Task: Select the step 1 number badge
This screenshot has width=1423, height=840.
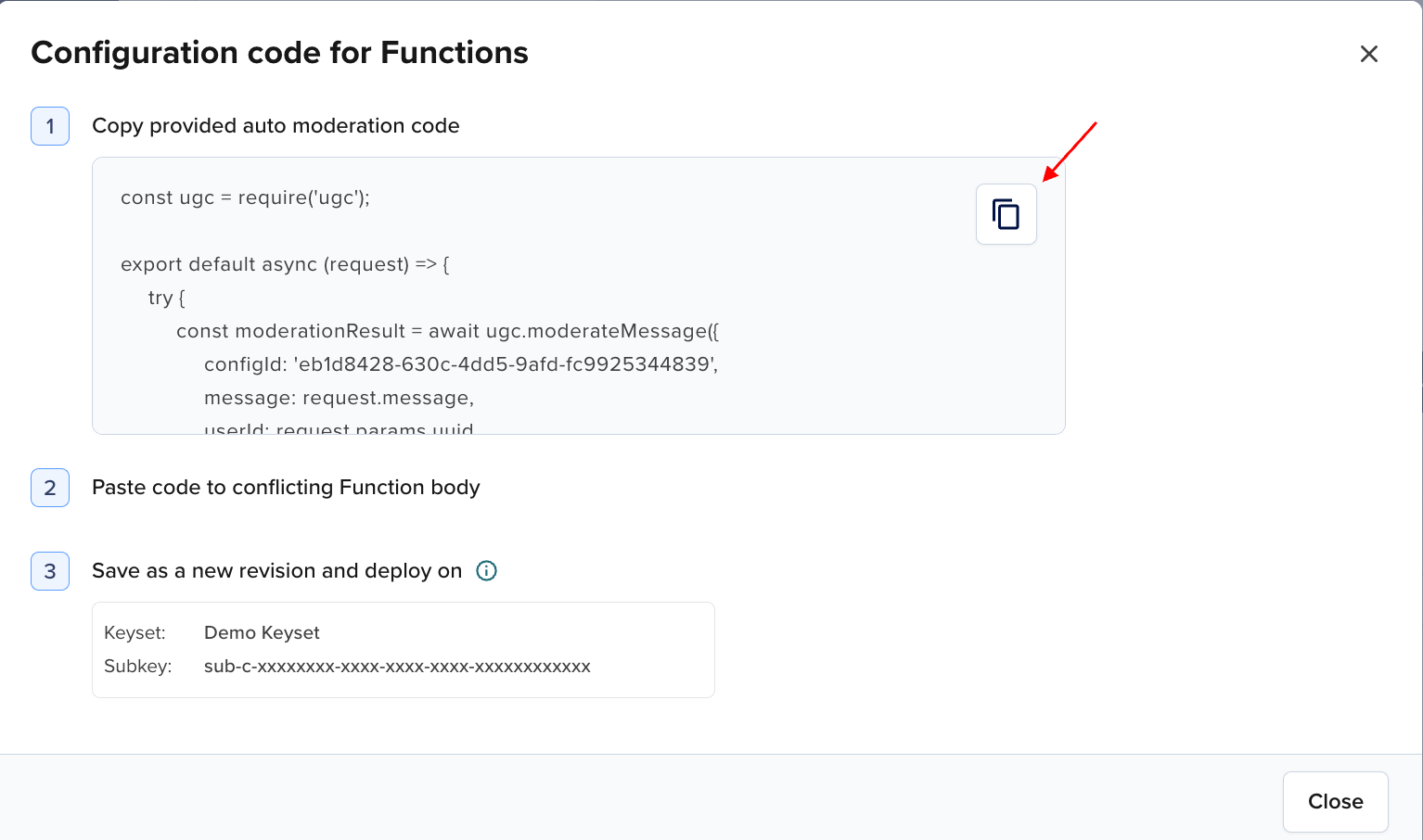Action: click(x=49, y=126)
